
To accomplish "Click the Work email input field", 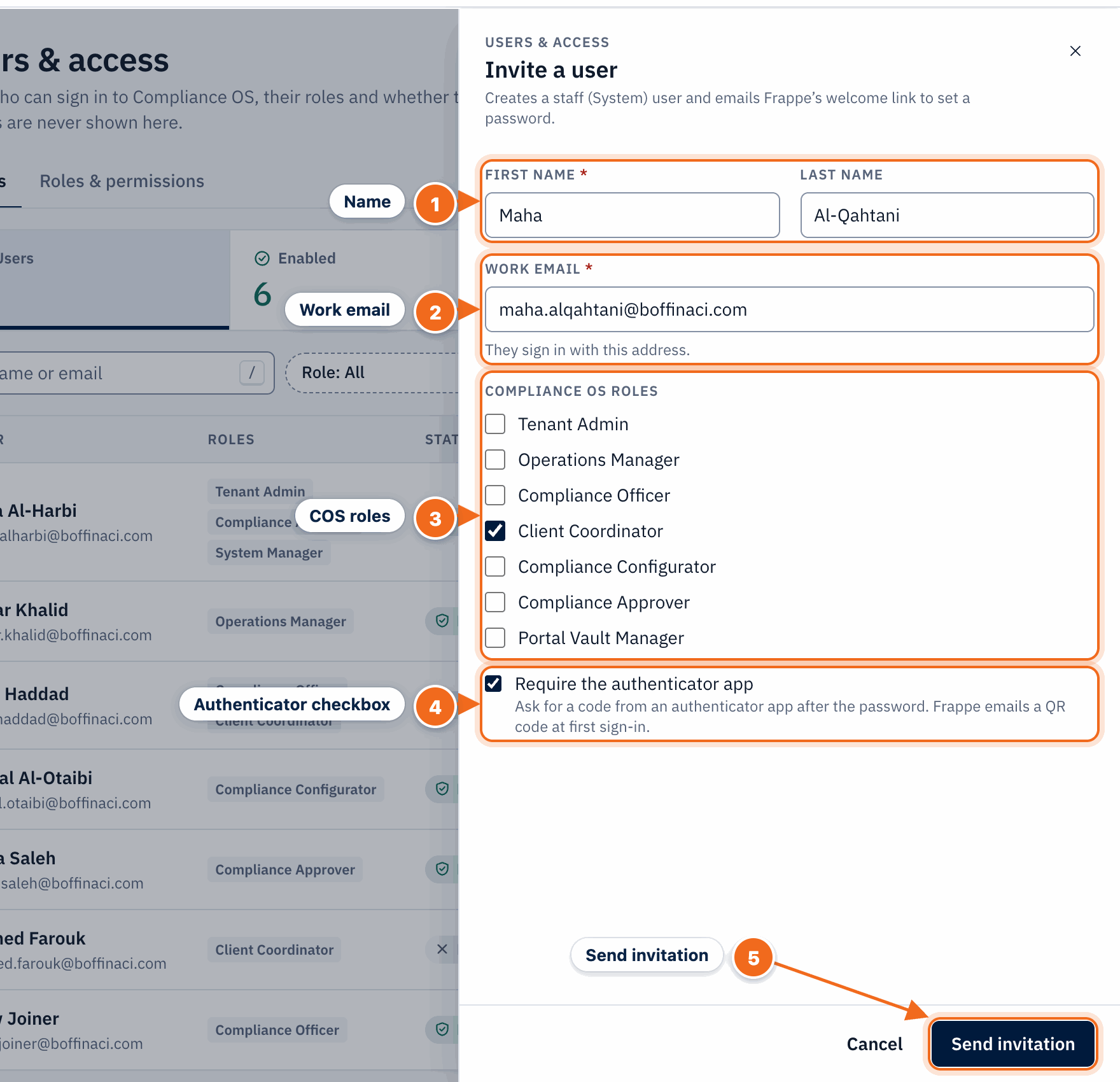I will point(789,309).
